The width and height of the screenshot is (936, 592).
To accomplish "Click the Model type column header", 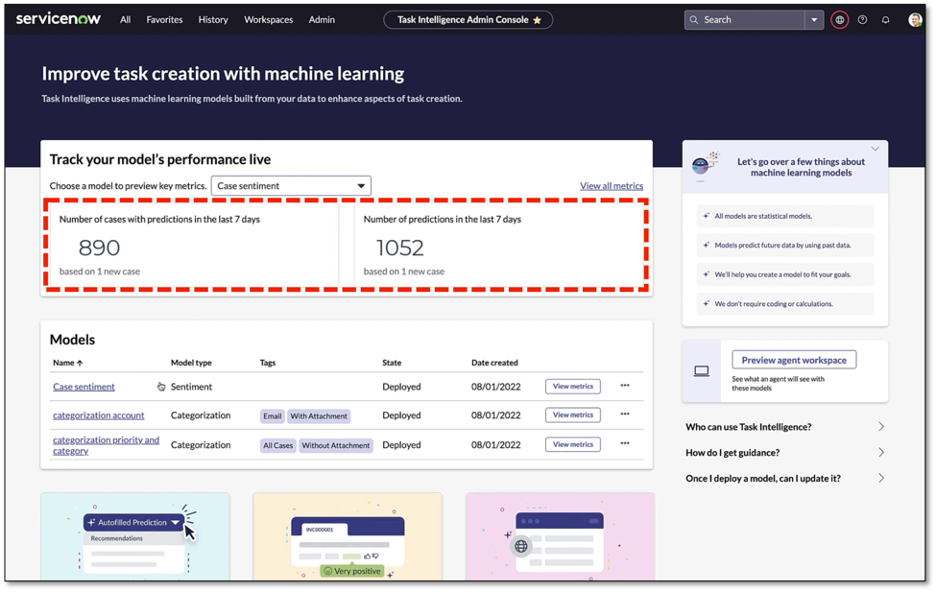I will pyautogui.click(x=191, y=362).
